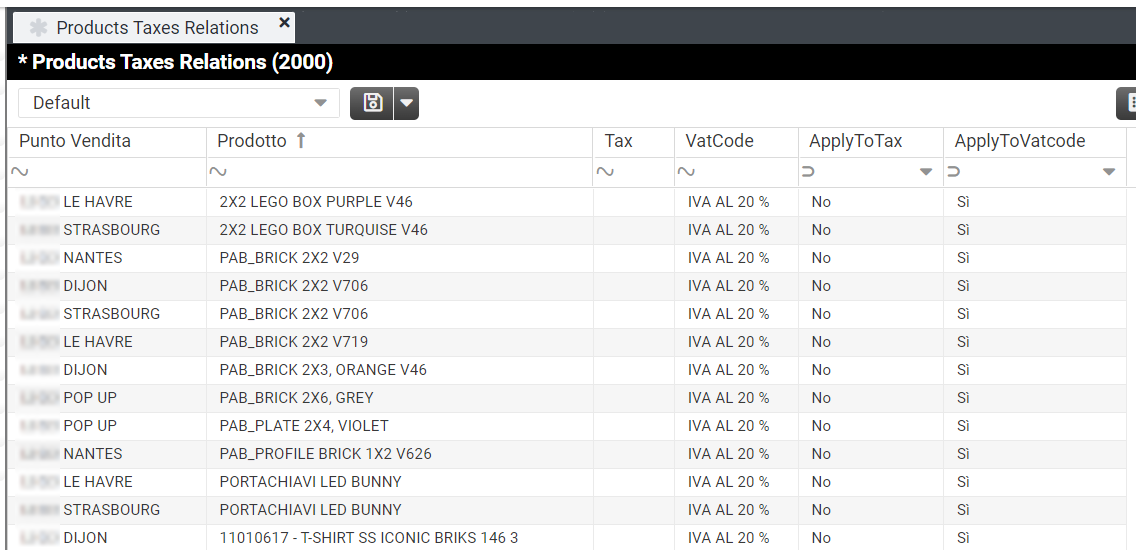This screenshot has width=1136, height=550.
Task: Close the Products Taxes Relations tab
Action: coord(284,22)
